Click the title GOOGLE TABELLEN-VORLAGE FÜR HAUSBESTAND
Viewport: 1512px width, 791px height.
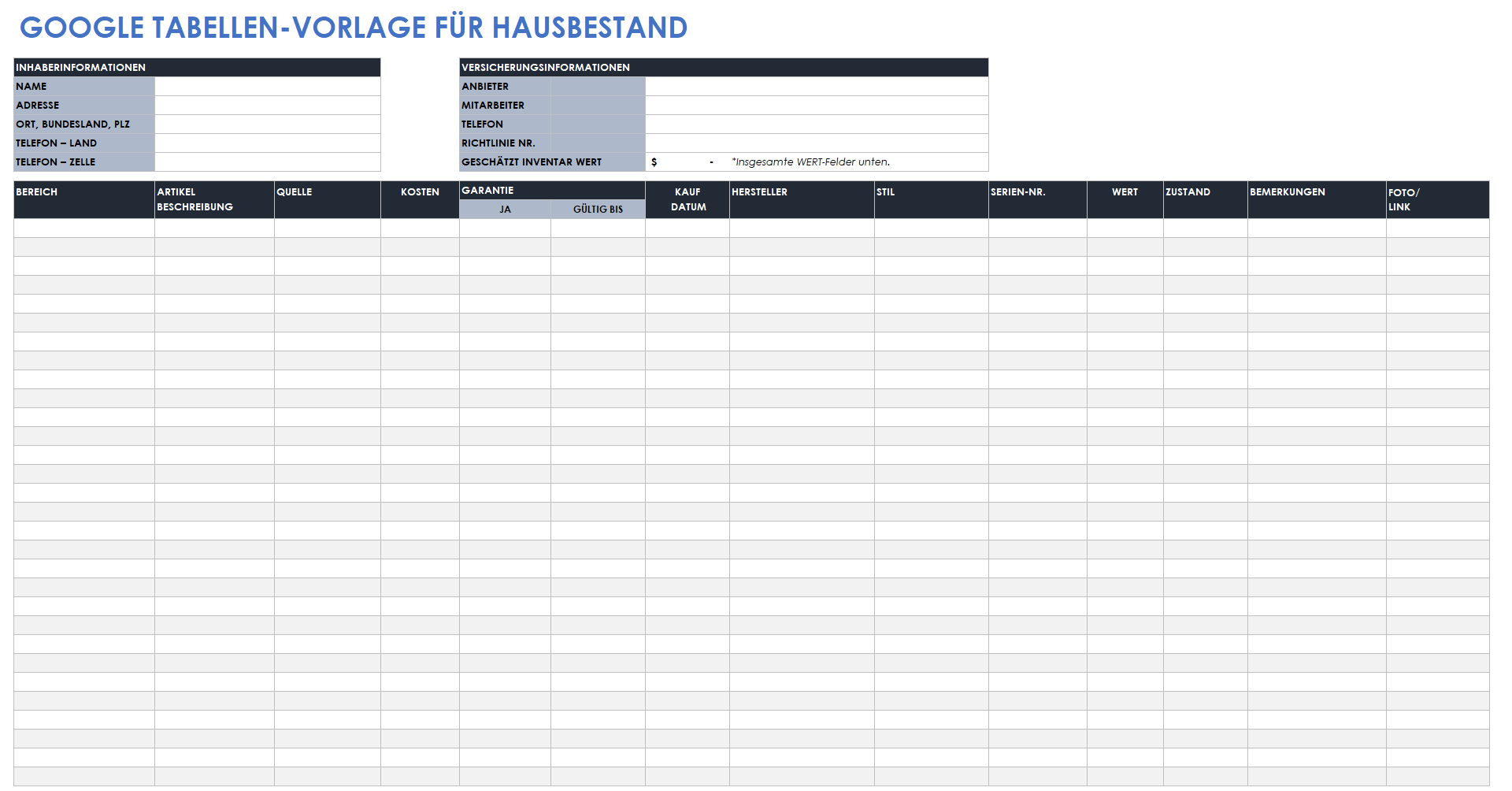[x=354, y=28]
